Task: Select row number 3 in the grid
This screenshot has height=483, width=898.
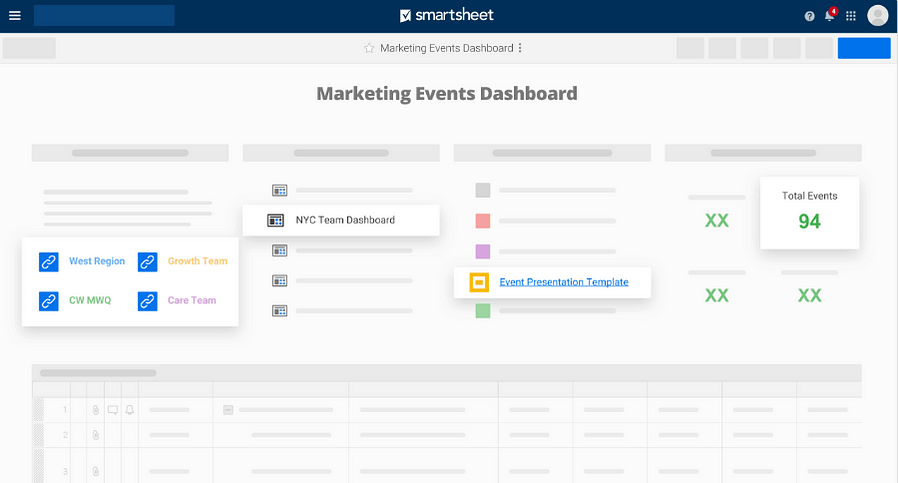Action: pyautogui.click(x=65, y=472)
